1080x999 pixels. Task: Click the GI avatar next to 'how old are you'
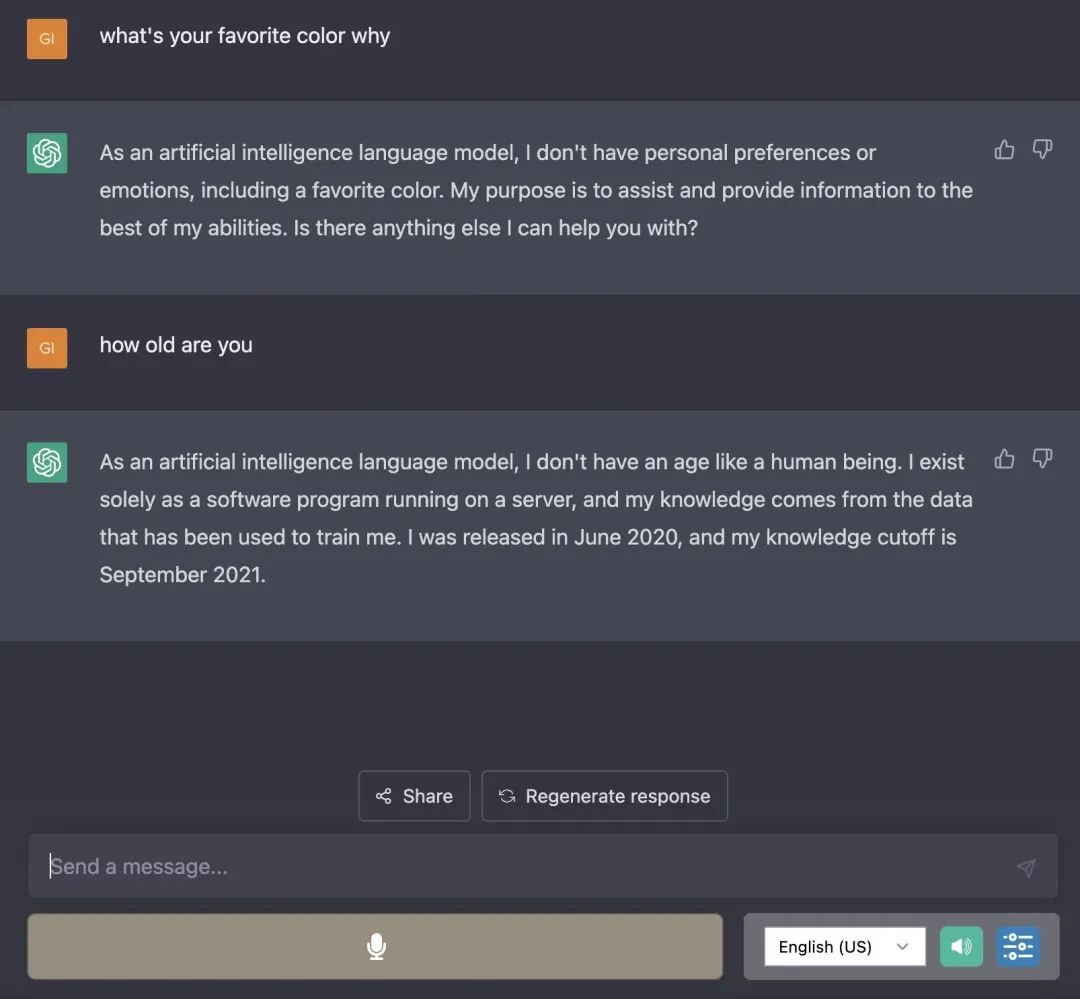[47, 348]
